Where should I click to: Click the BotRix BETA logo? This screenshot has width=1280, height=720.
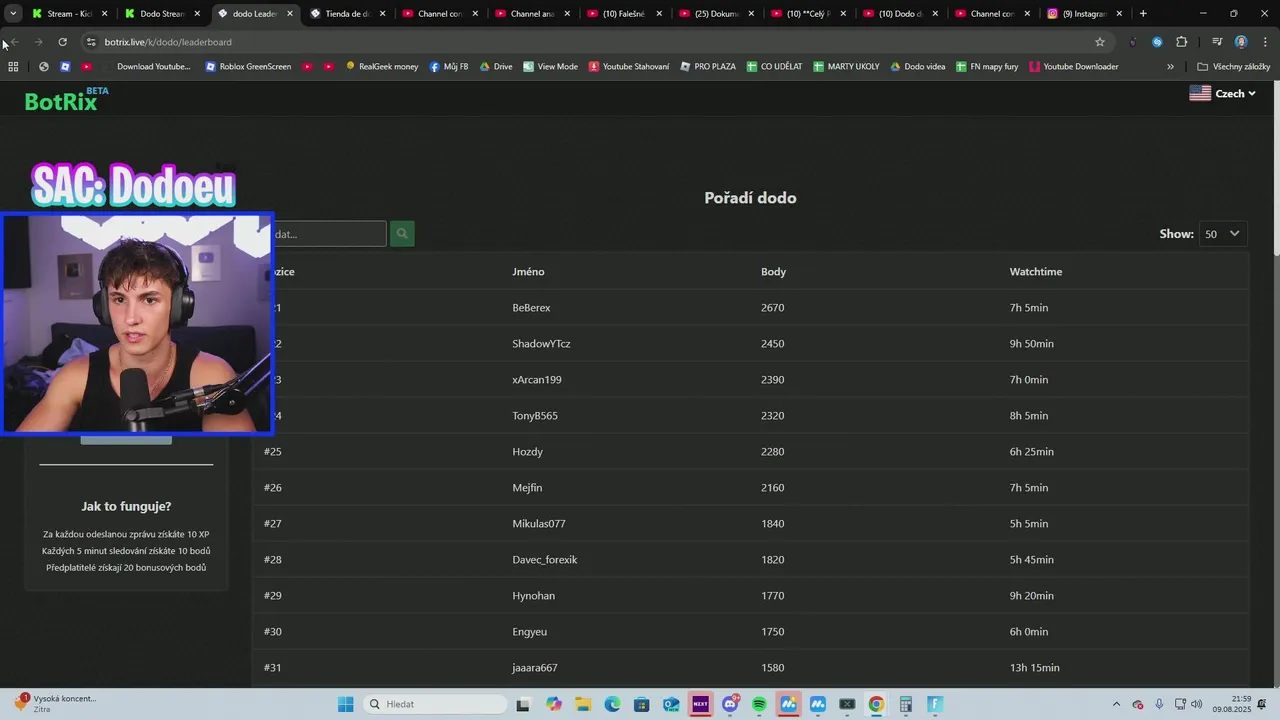(66, 99)
